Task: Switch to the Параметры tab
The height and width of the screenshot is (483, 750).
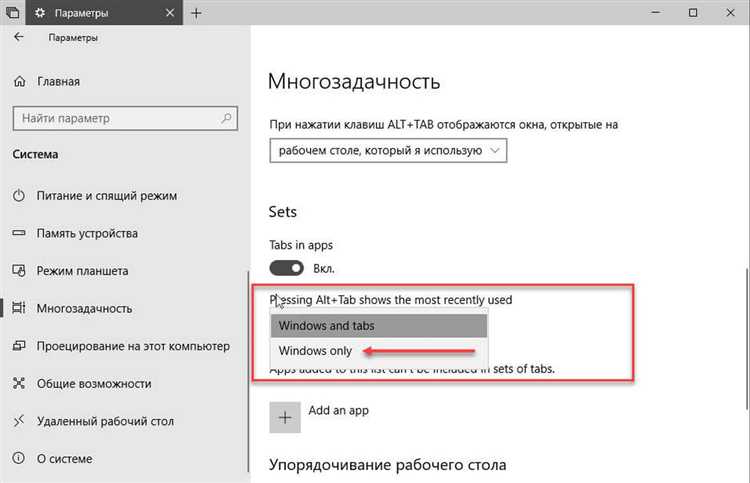Action: (104, 13)
